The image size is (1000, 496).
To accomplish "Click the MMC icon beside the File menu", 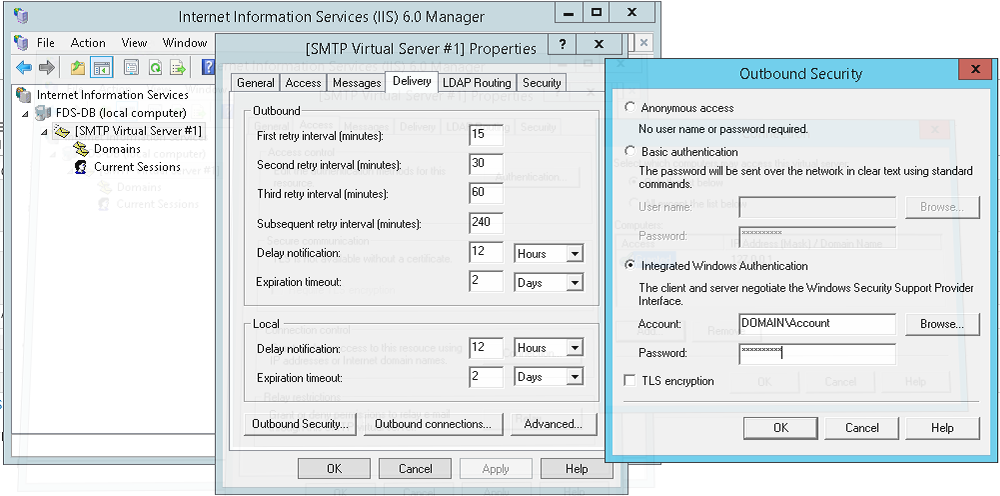I will tap(22, 43).
